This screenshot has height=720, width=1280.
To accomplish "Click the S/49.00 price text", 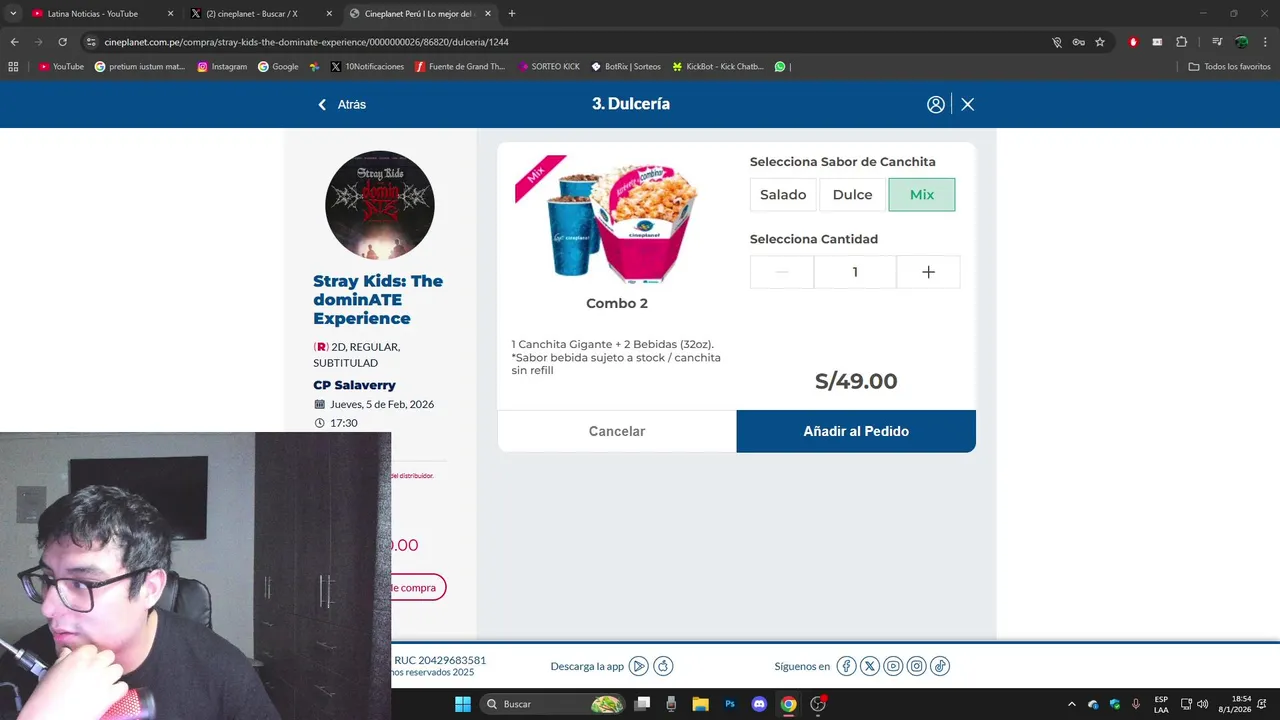I will click(856, 381).
